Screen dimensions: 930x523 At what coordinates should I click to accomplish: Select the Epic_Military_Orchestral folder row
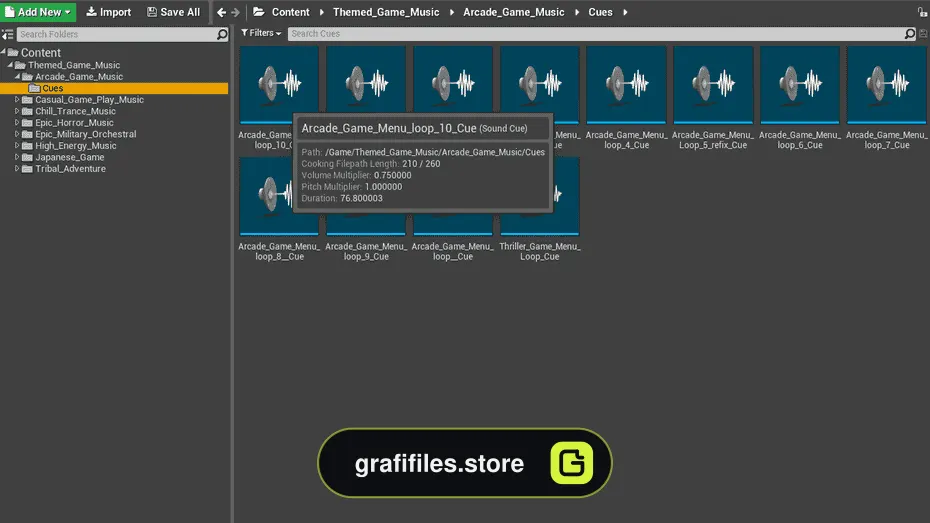coord(114,134)
